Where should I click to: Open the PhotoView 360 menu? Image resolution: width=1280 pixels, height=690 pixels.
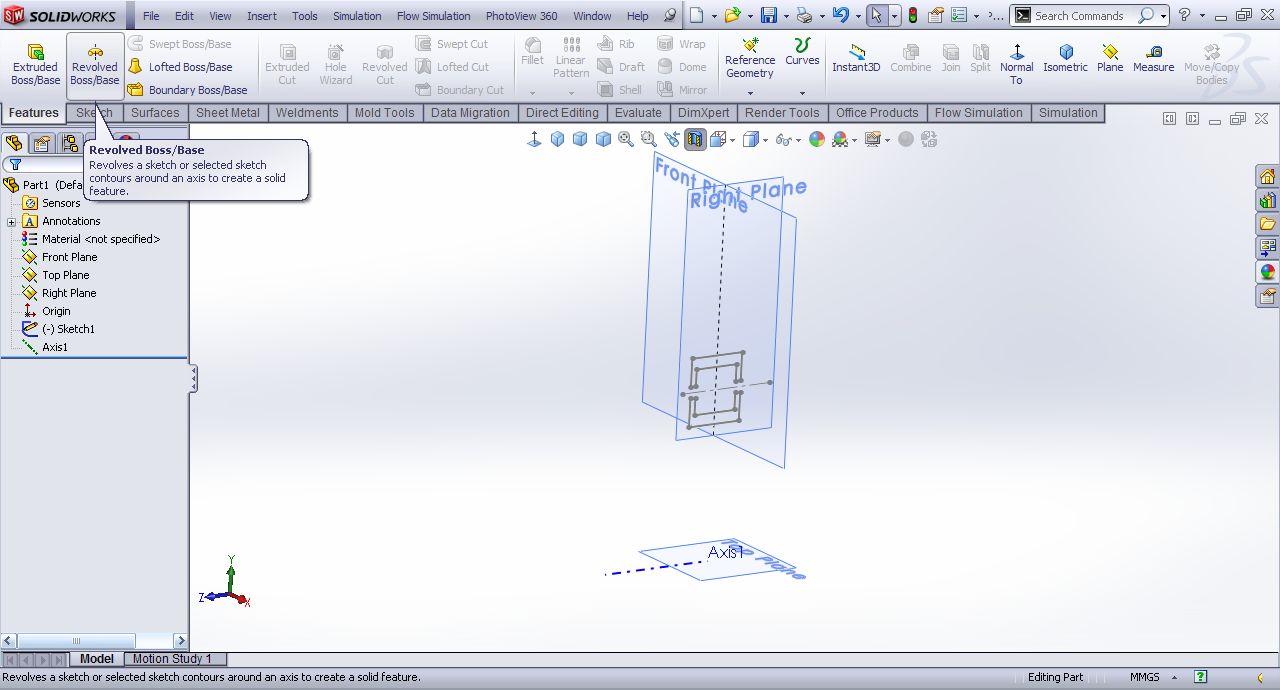coord(521,16)
